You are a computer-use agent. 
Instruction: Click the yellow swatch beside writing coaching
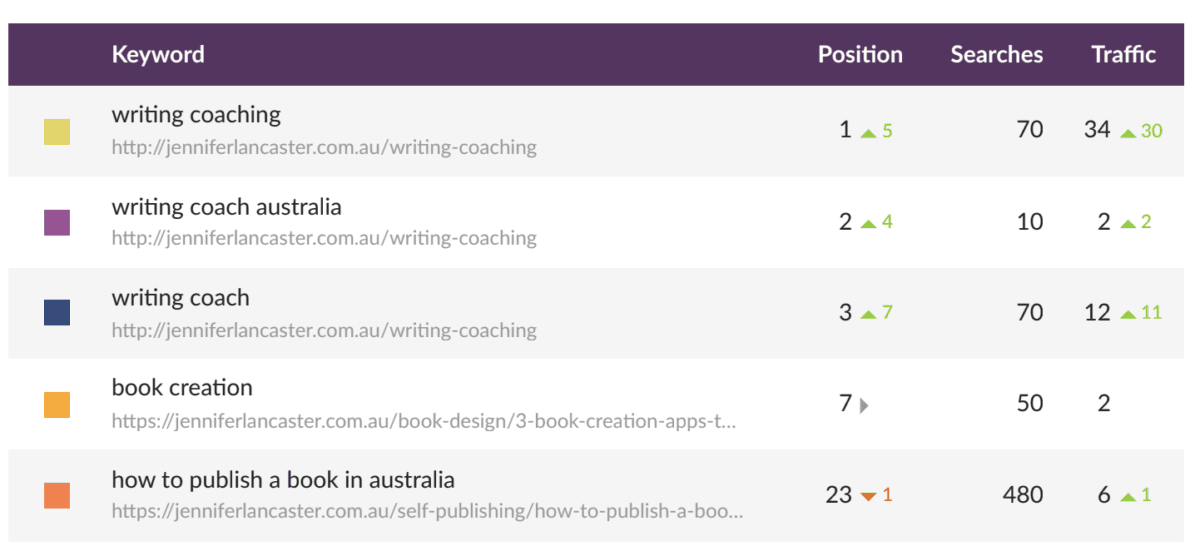click(x=57, y=131)
